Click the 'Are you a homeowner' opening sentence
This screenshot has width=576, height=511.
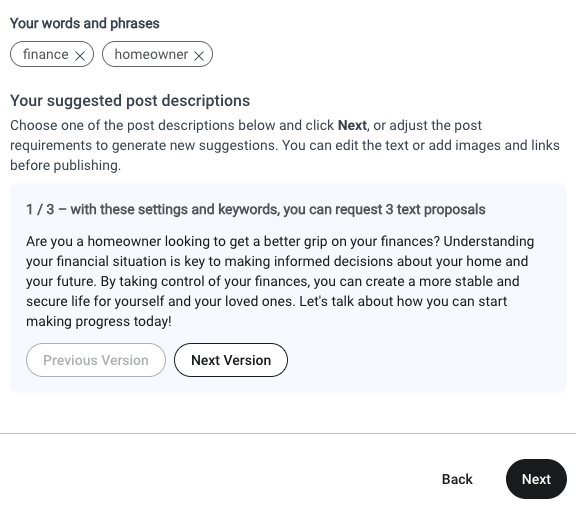click(233, 241)
